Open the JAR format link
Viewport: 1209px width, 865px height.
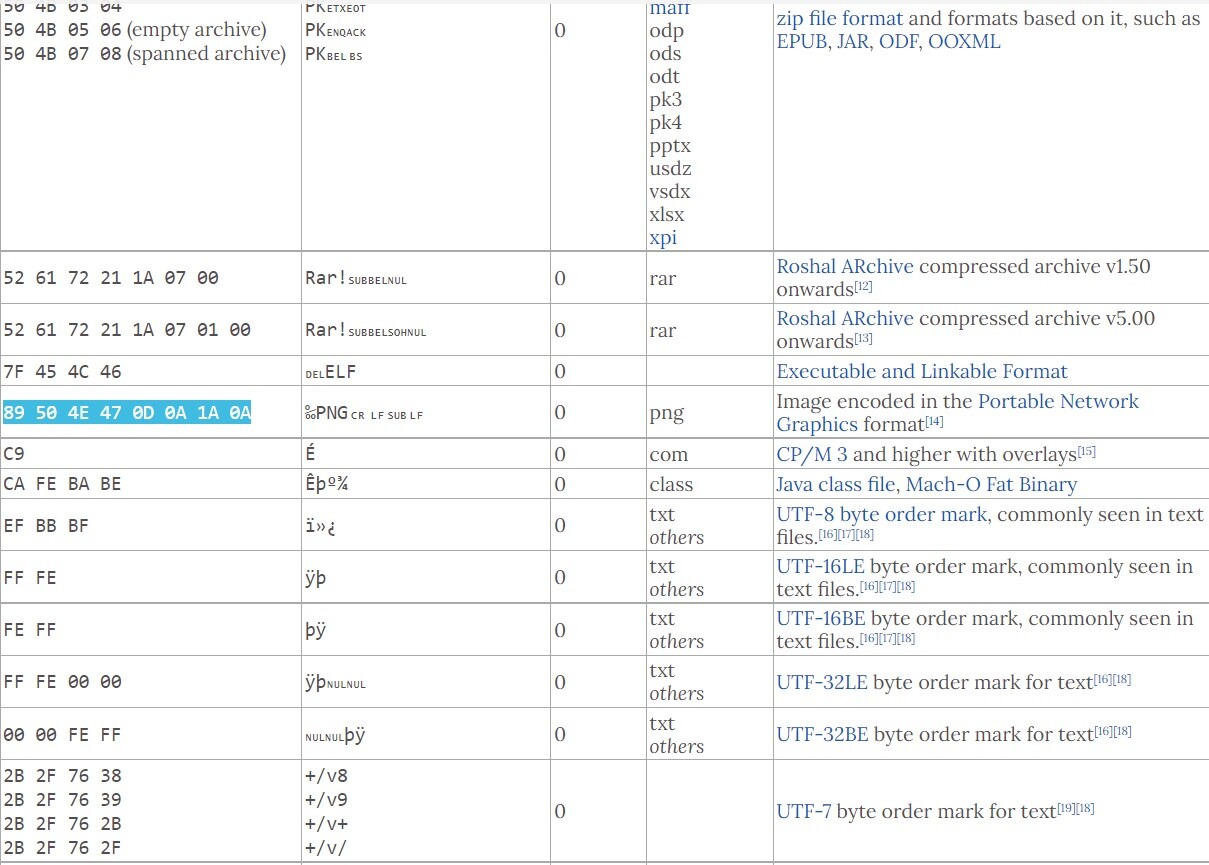pyautogui.click(x=850, y=42)
